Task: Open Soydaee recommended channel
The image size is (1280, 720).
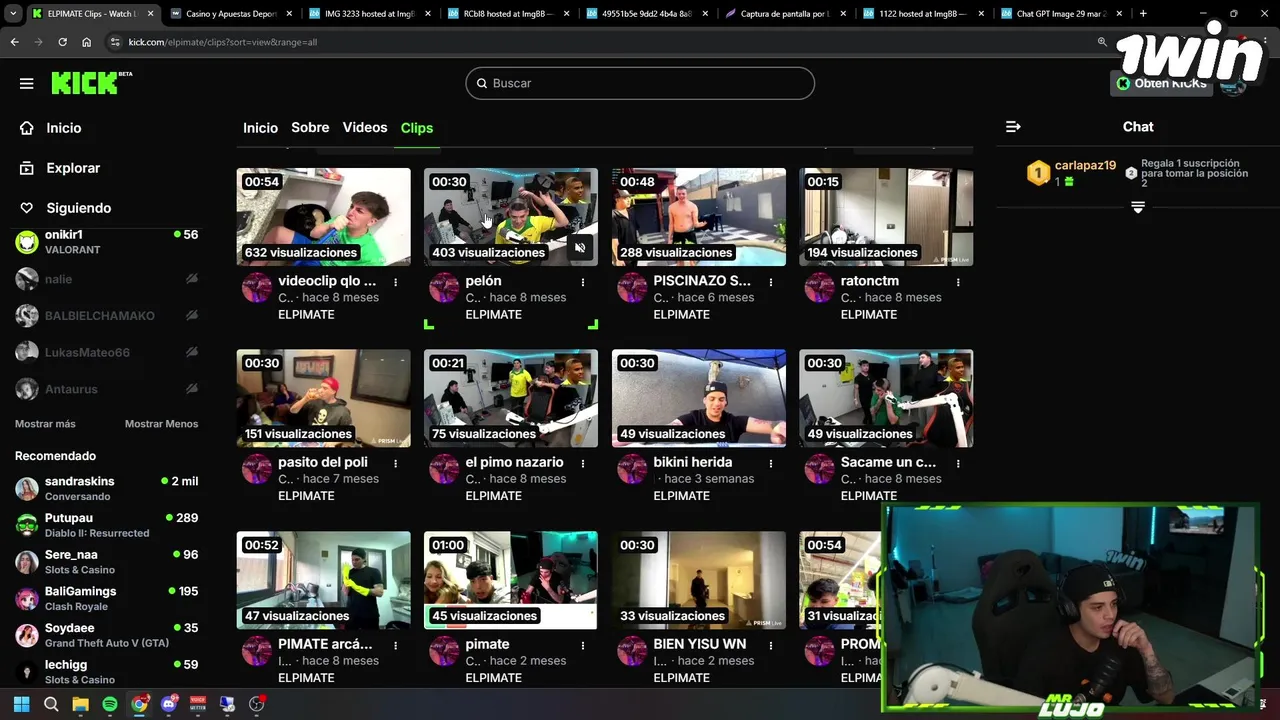Action: point(106,635)
